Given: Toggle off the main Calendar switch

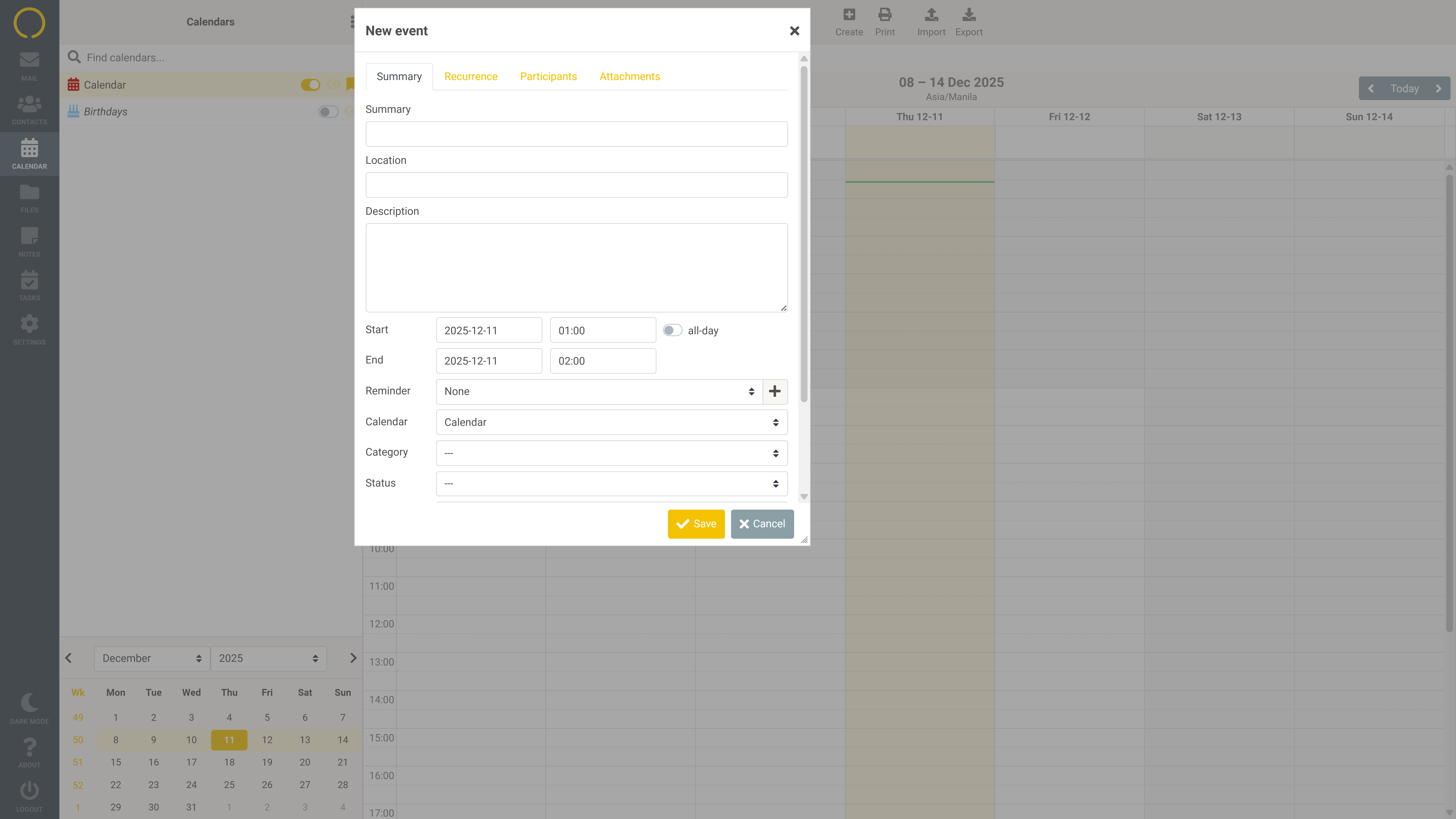Looking at the screenshot, I should 310,85.
